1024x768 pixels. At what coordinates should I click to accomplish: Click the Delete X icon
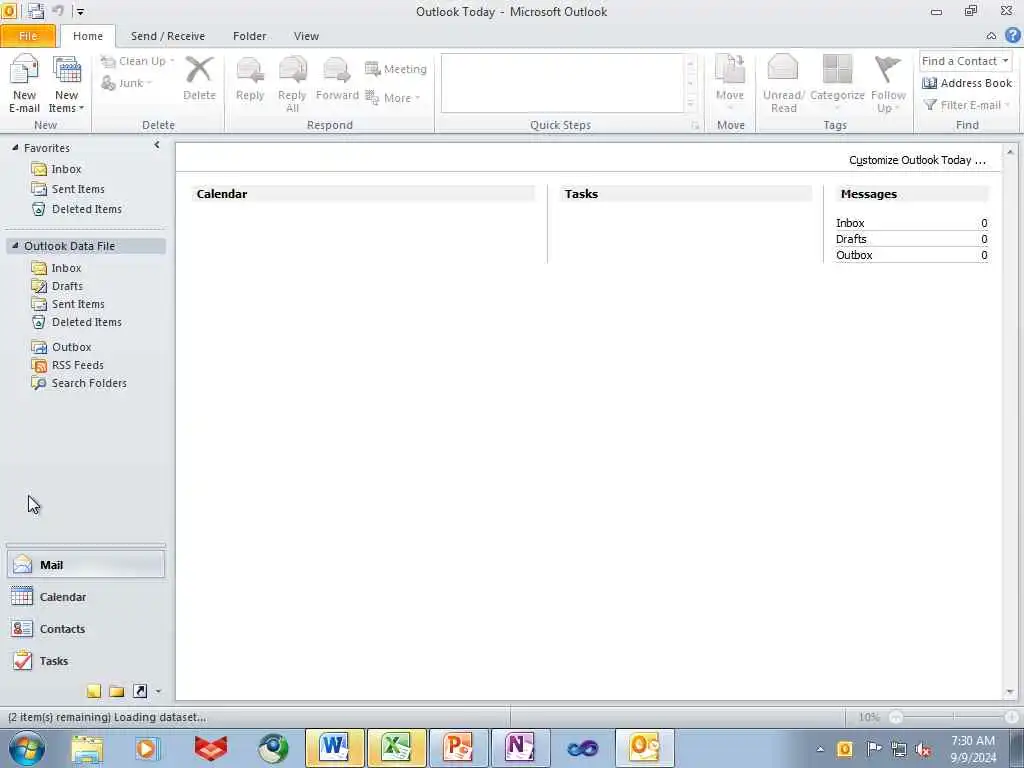[199, 69]
